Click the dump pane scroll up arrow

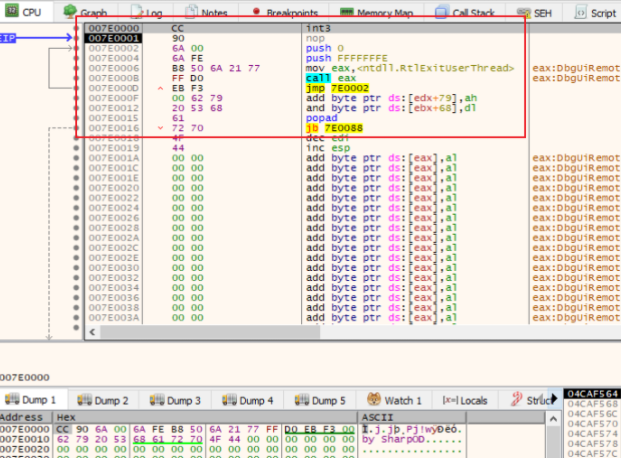coord(553,418)
